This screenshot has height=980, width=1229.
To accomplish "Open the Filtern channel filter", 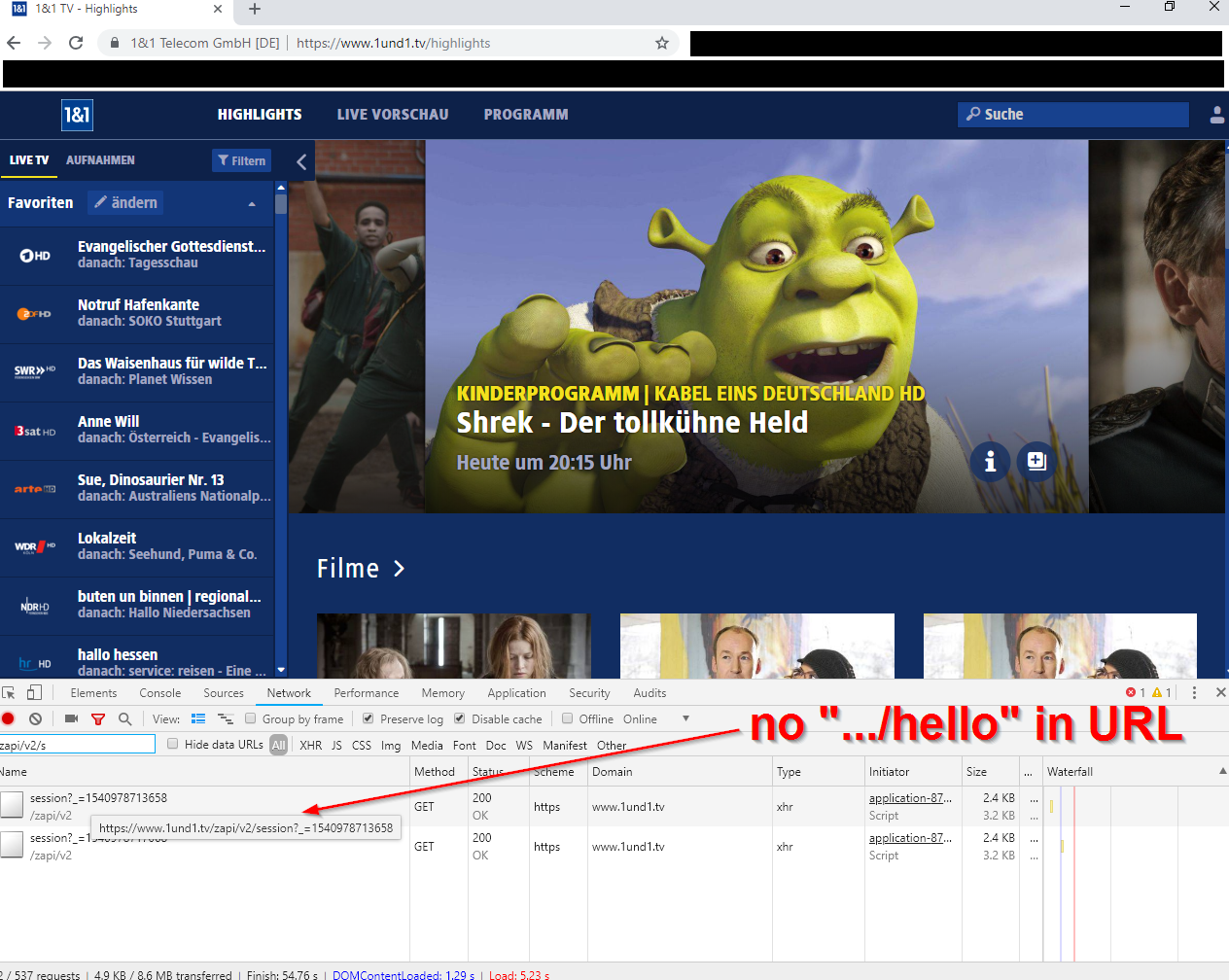I will click(241, 161).
